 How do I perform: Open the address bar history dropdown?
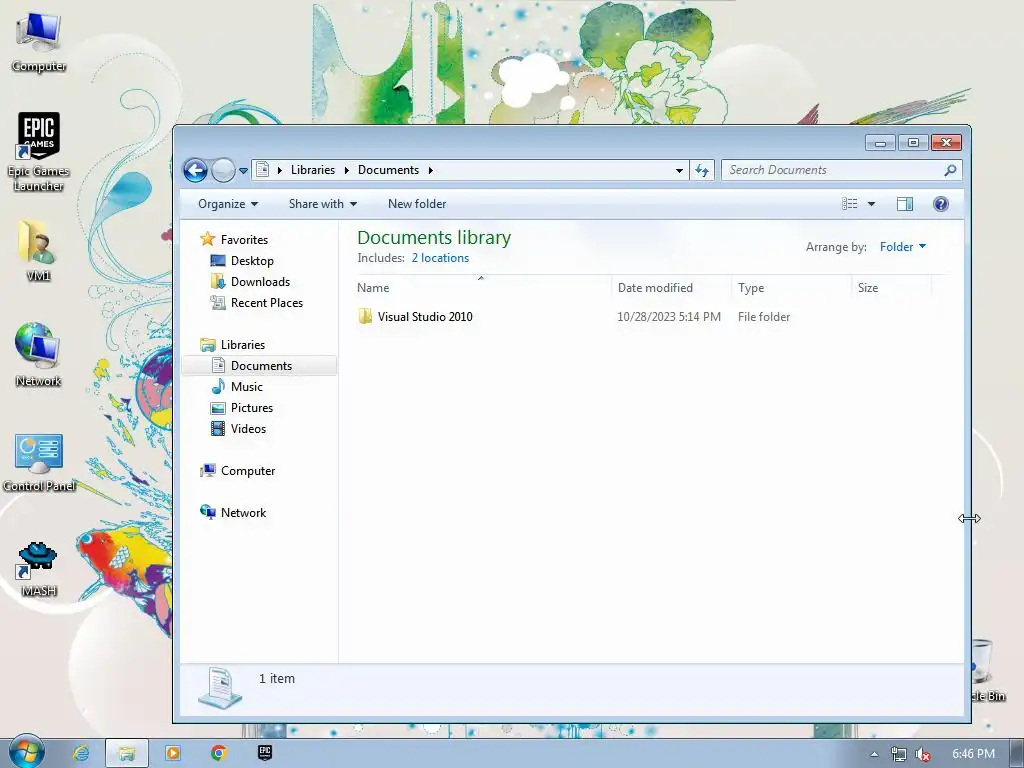click(x=679, y=170)
